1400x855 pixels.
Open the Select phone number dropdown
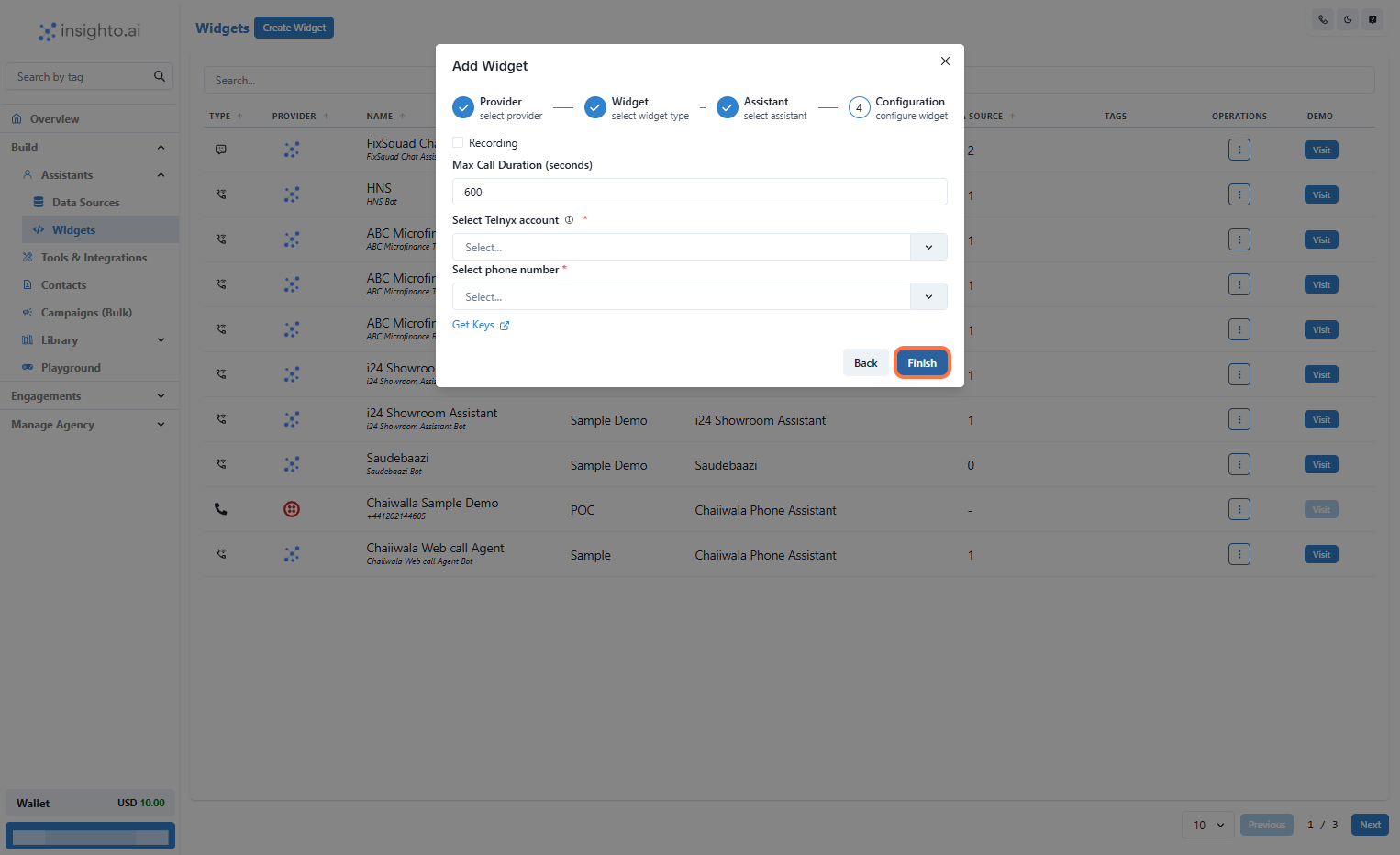click(699, 296)
